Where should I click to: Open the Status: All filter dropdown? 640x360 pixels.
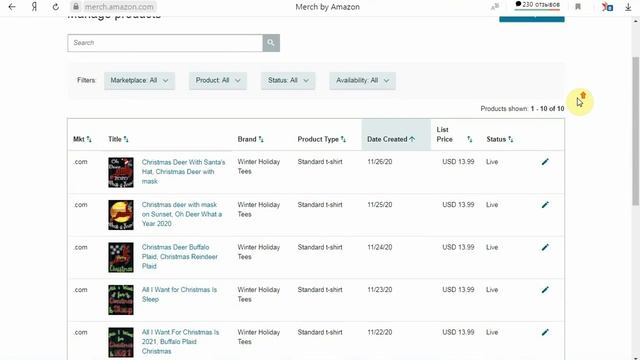coord(288,80)
